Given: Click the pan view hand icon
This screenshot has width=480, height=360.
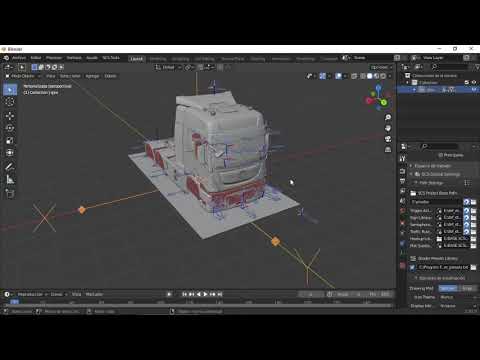Looking at the screenshot, I should [388, 128].
